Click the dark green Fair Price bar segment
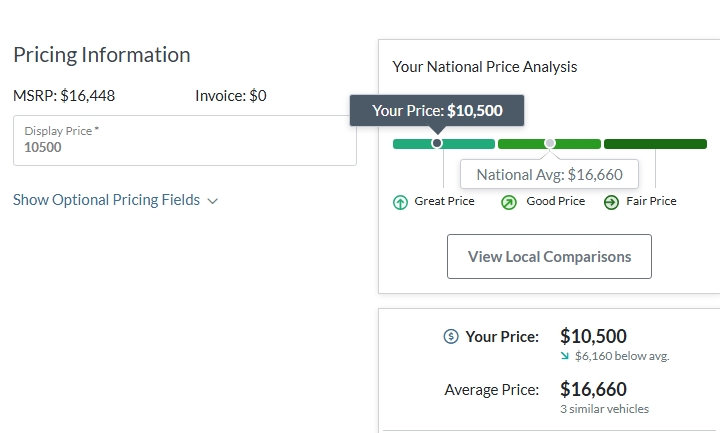The image size is (720, 433). click(655, 144)
